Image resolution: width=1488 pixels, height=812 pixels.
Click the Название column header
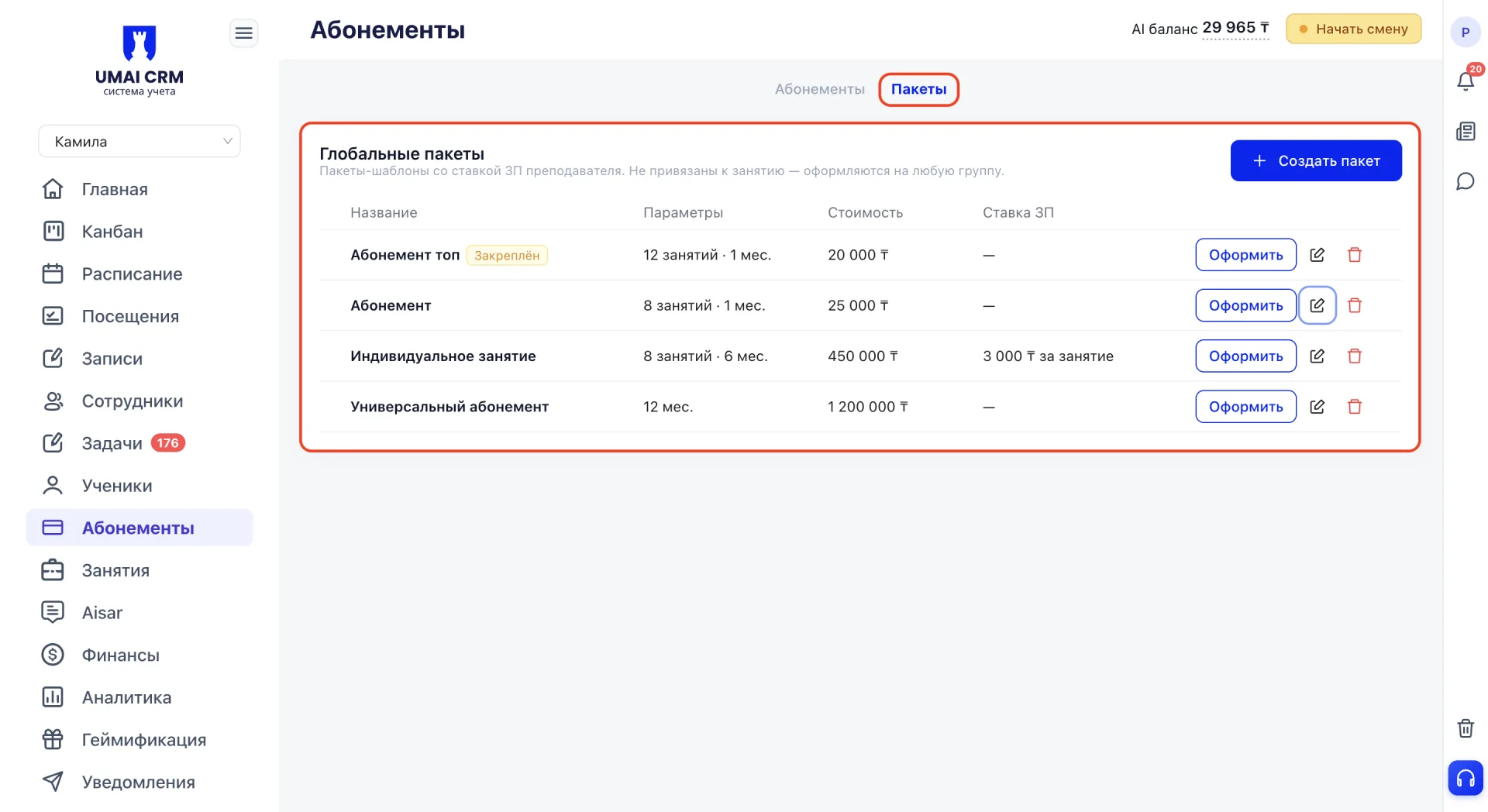click(x=384, y=212)
